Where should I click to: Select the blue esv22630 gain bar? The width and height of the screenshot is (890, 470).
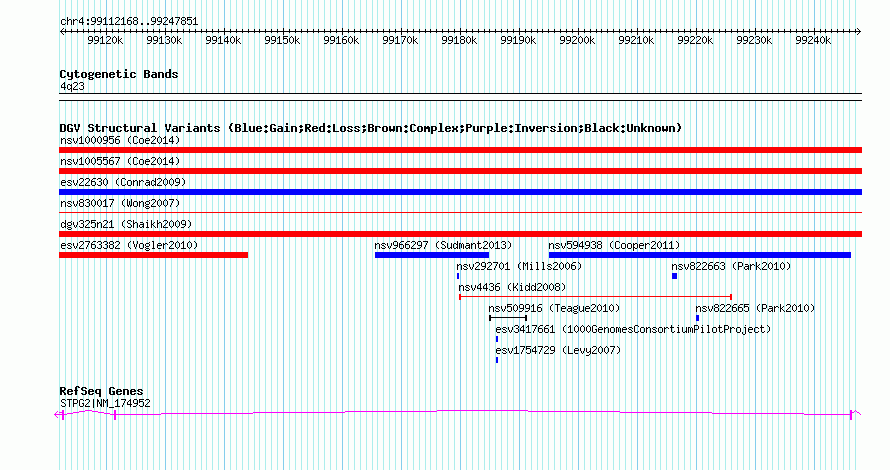(460, 192)
